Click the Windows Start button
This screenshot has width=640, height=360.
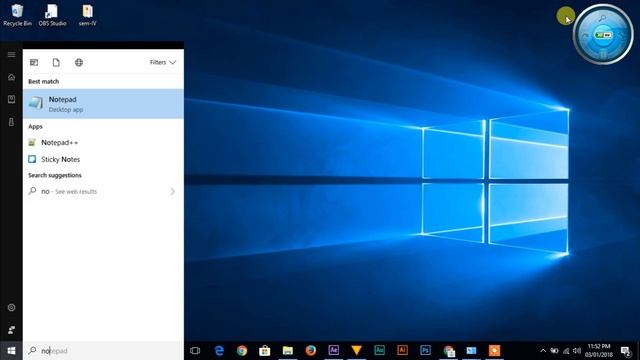pyautogui.click(x=11, y=351)
